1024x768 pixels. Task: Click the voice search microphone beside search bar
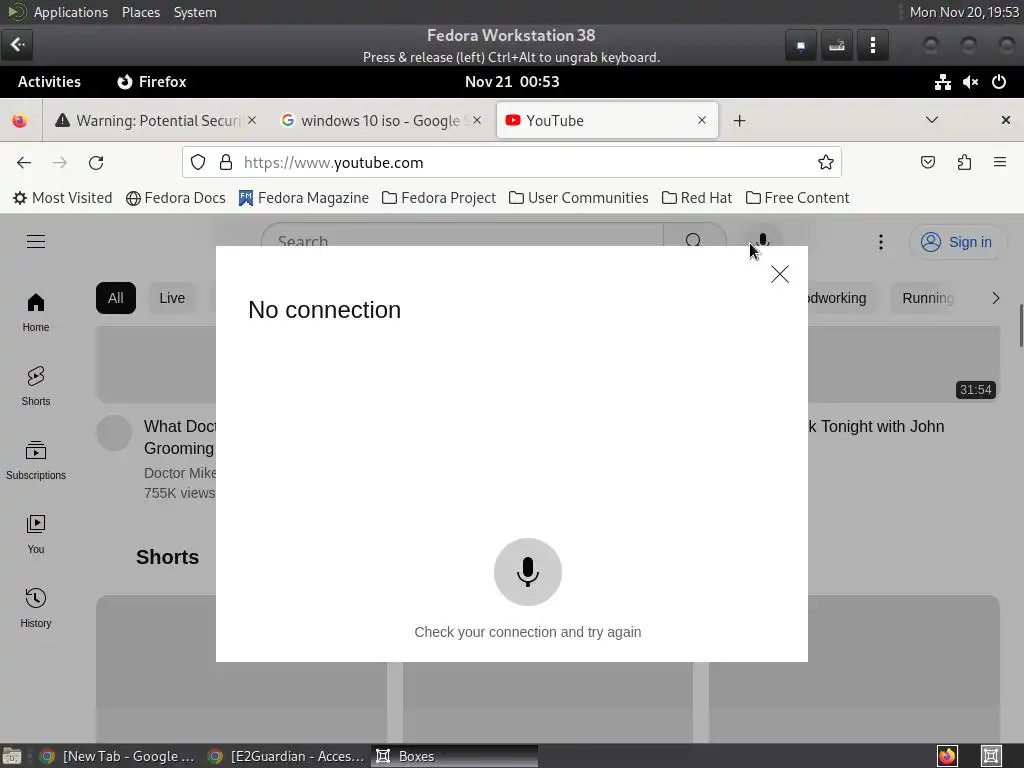(762, 241)
